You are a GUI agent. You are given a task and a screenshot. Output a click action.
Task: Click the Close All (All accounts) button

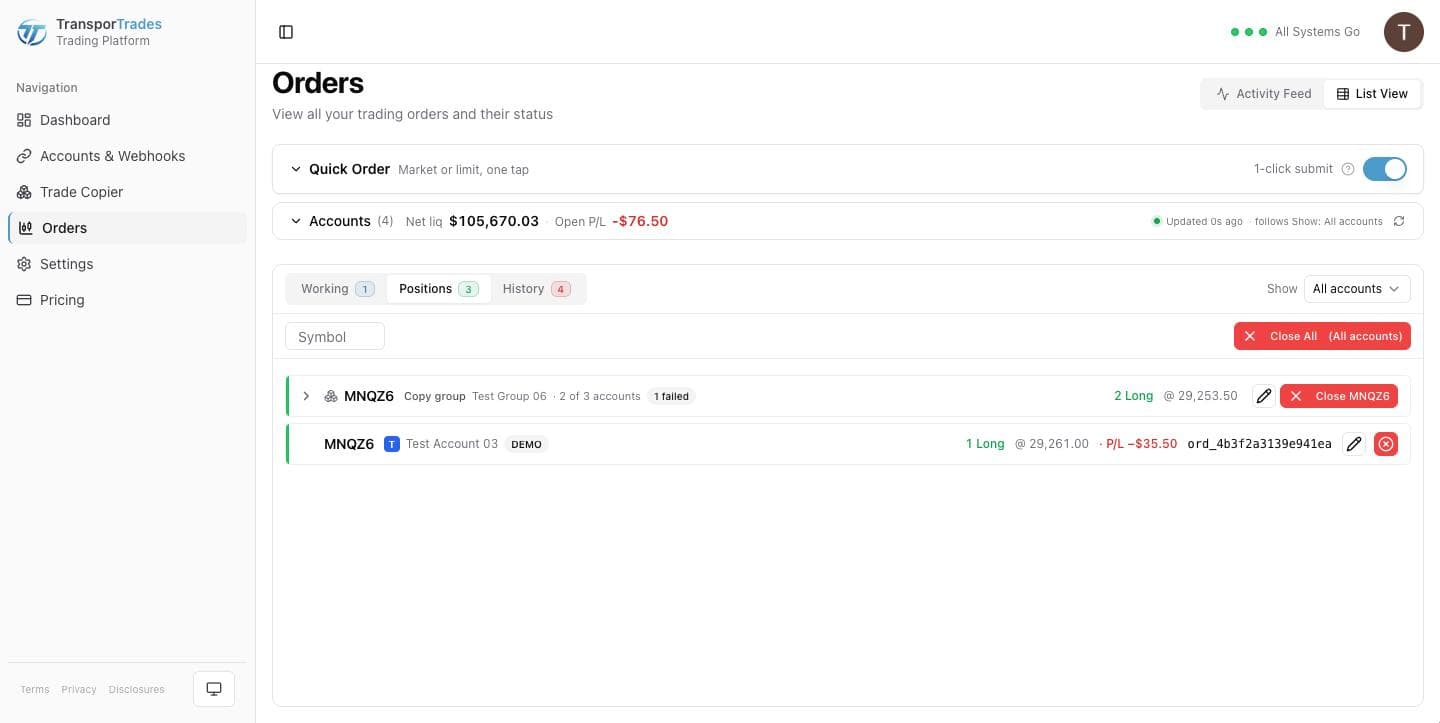1322,336
